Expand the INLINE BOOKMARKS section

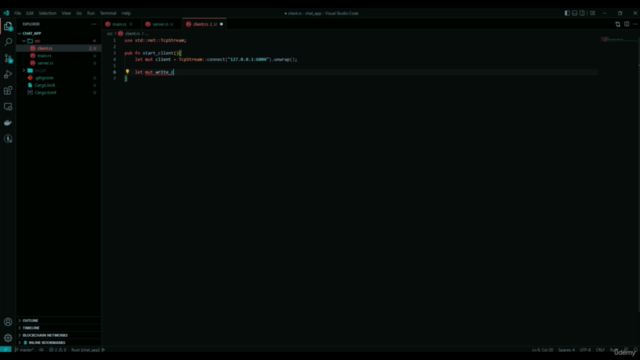click(x=47, y=342)
